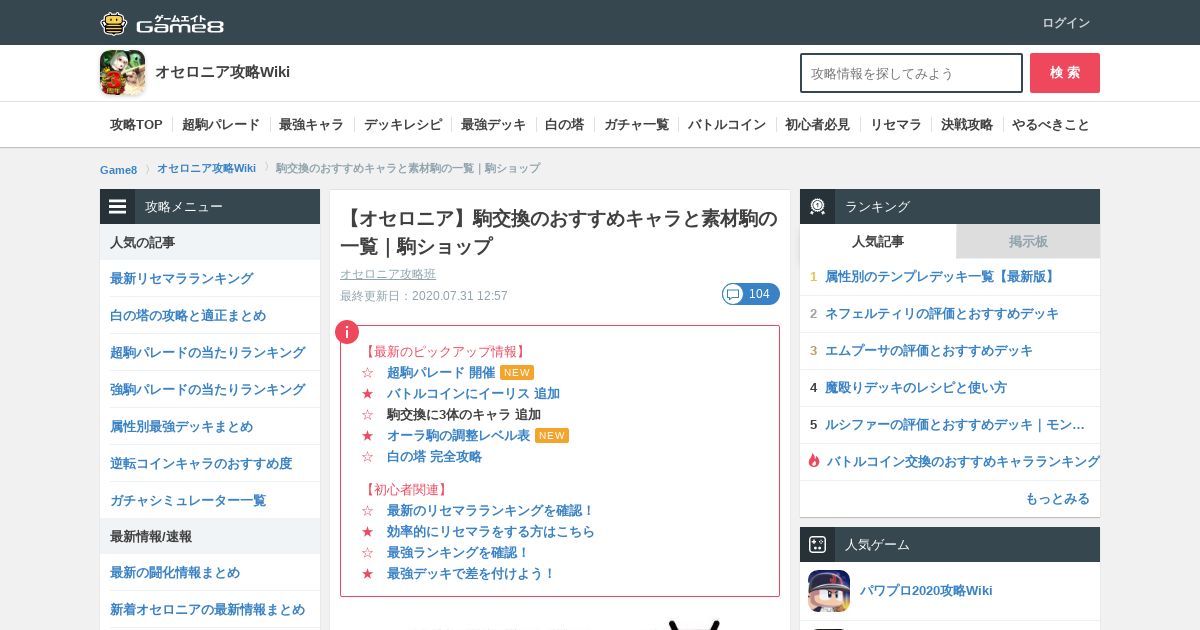
Task: Open 最強キャラ navigation item
Action: point(311,124)
